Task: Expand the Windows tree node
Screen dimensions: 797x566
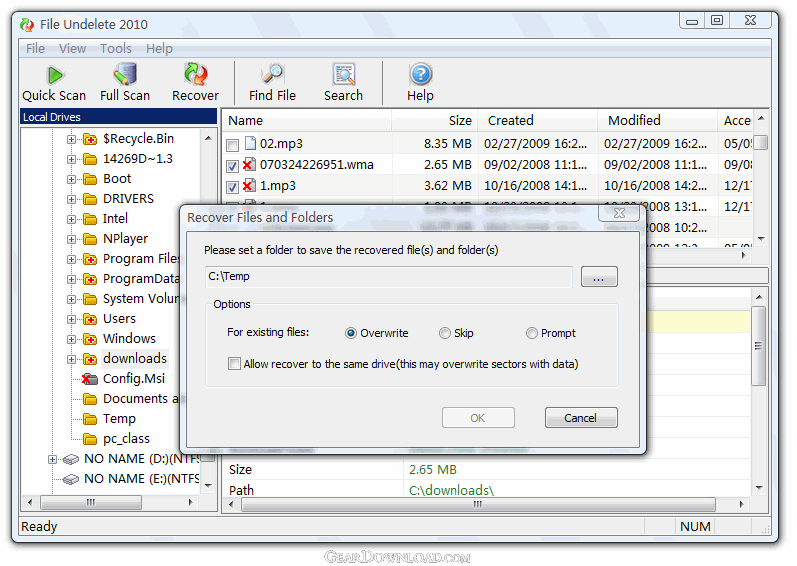Action: pos(71,339)
